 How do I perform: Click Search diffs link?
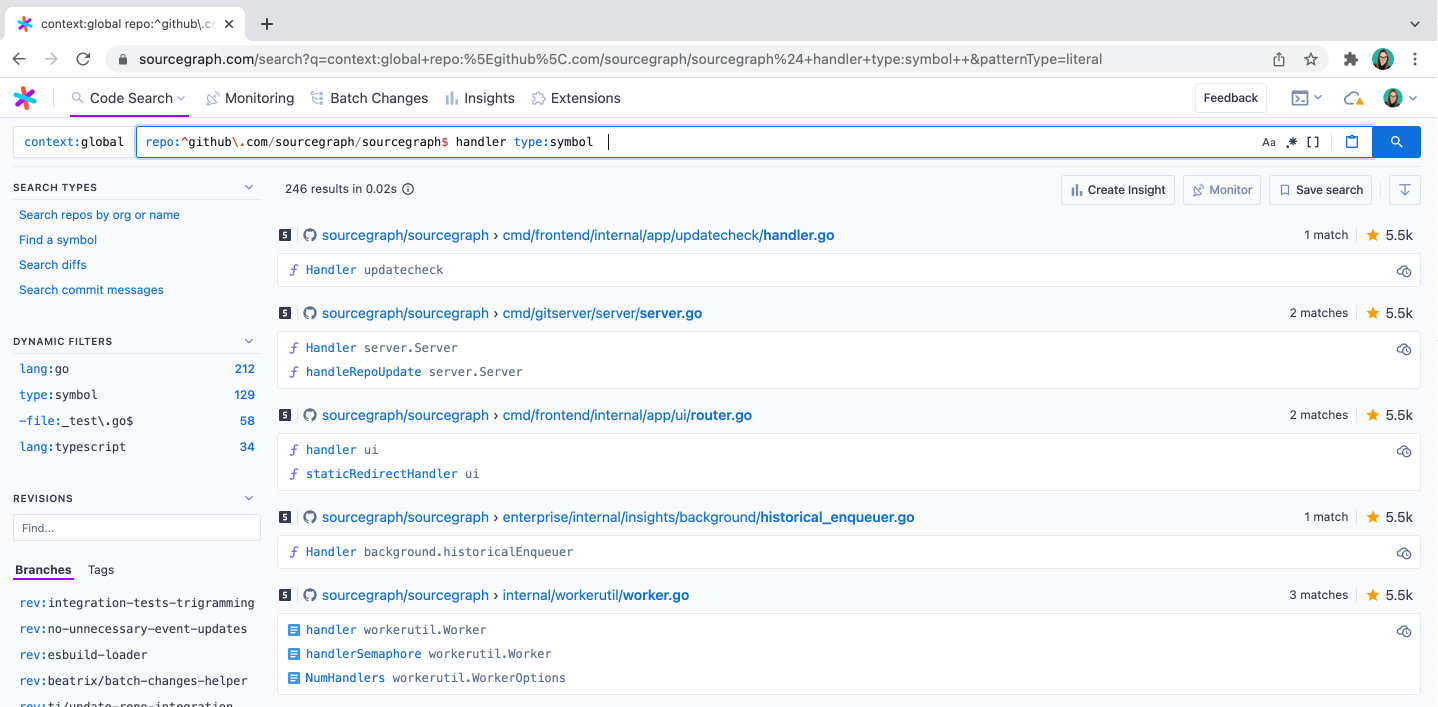tap(53, 265)
